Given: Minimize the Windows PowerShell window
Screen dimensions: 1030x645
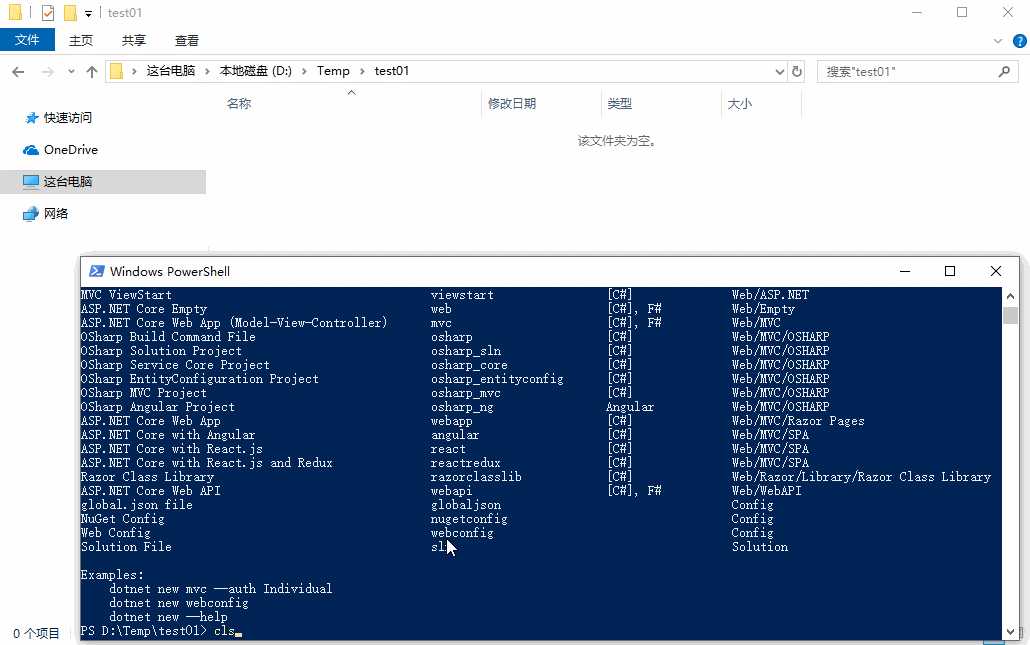Looking at the screenshot, I should click(905, 271).
